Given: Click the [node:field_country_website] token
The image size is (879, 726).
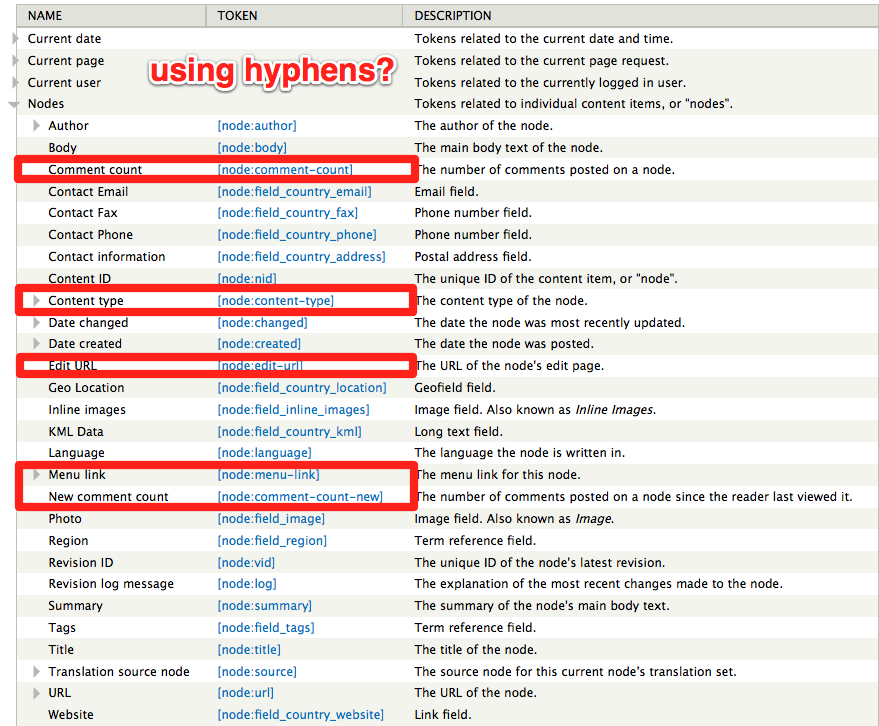Looking at the screenshot, I should click(x=300, y=715).
